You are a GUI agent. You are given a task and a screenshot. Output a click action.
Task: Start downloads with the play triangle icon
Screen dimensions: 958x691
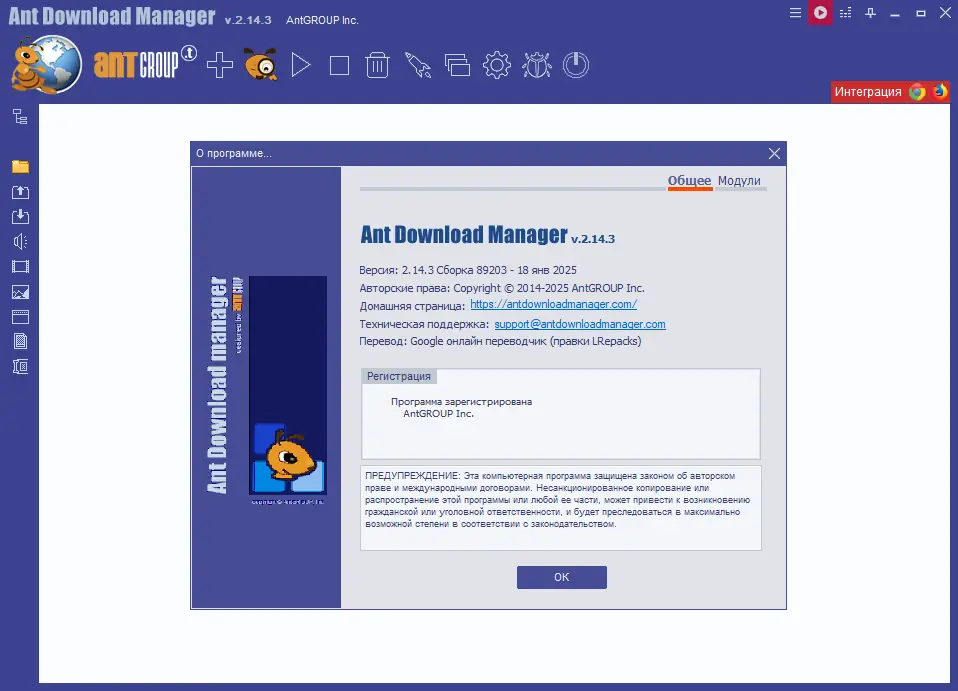click(x=301, y=65)
